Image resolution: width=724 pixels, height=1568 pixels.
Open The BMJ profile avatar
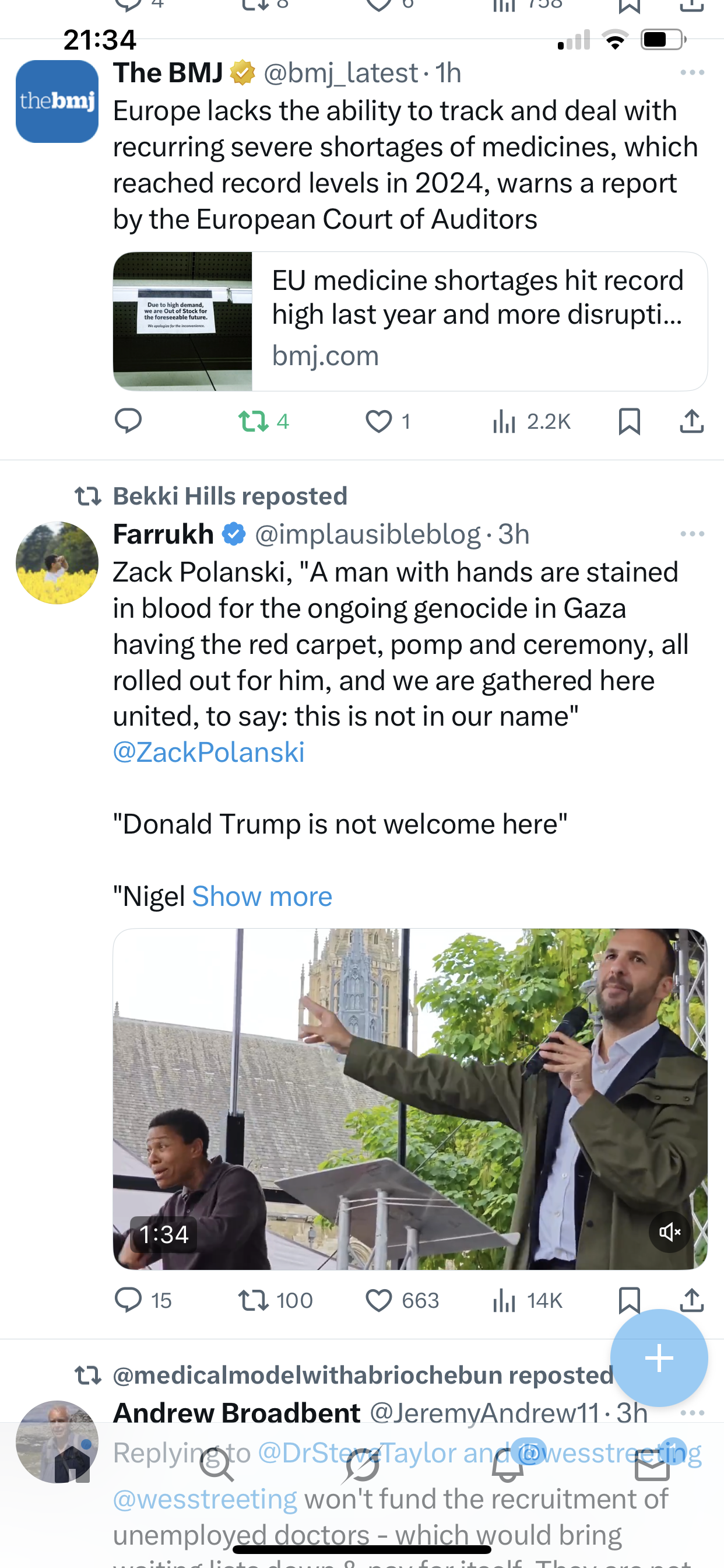tap(57, 101)
